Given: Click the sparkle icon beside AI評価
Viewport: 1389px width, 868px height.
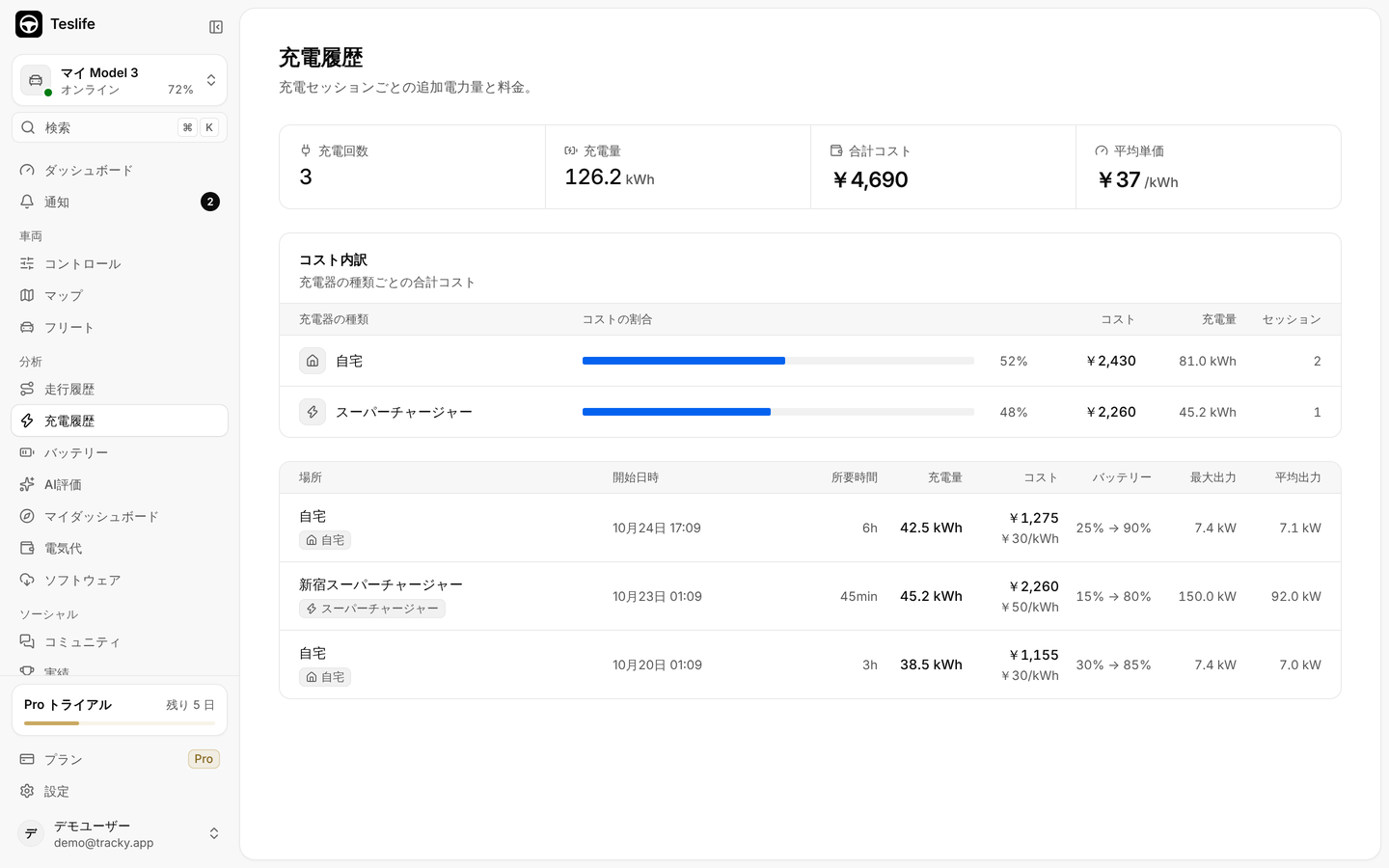Looking at the screenshot, I should pos(27,484).
